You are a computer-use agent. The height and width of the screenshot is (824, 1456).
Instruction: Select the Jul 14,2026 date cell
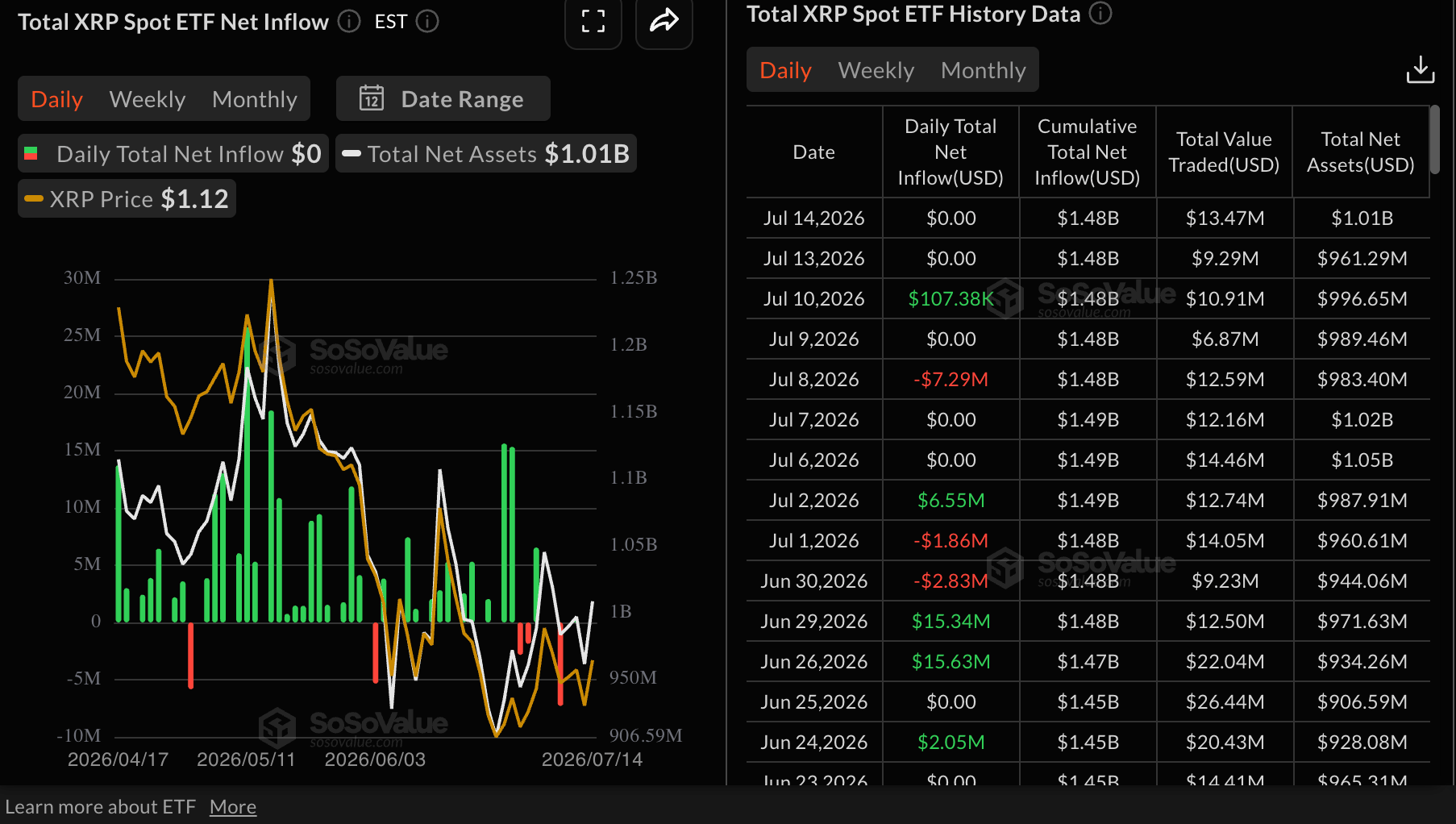[x=814, y=218]
